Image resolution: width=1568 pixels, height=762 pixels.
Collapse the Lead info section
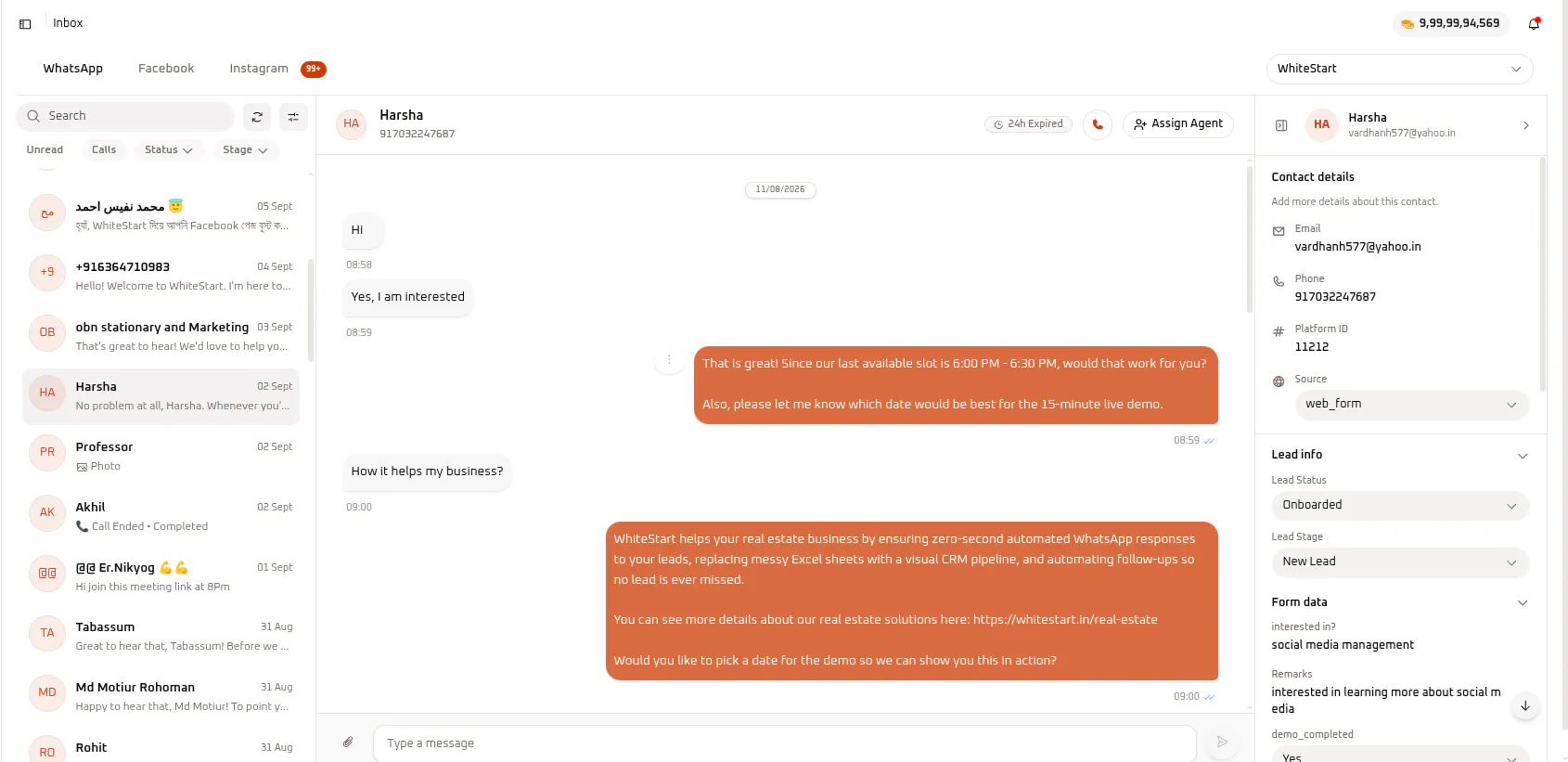pos(1523,456)
